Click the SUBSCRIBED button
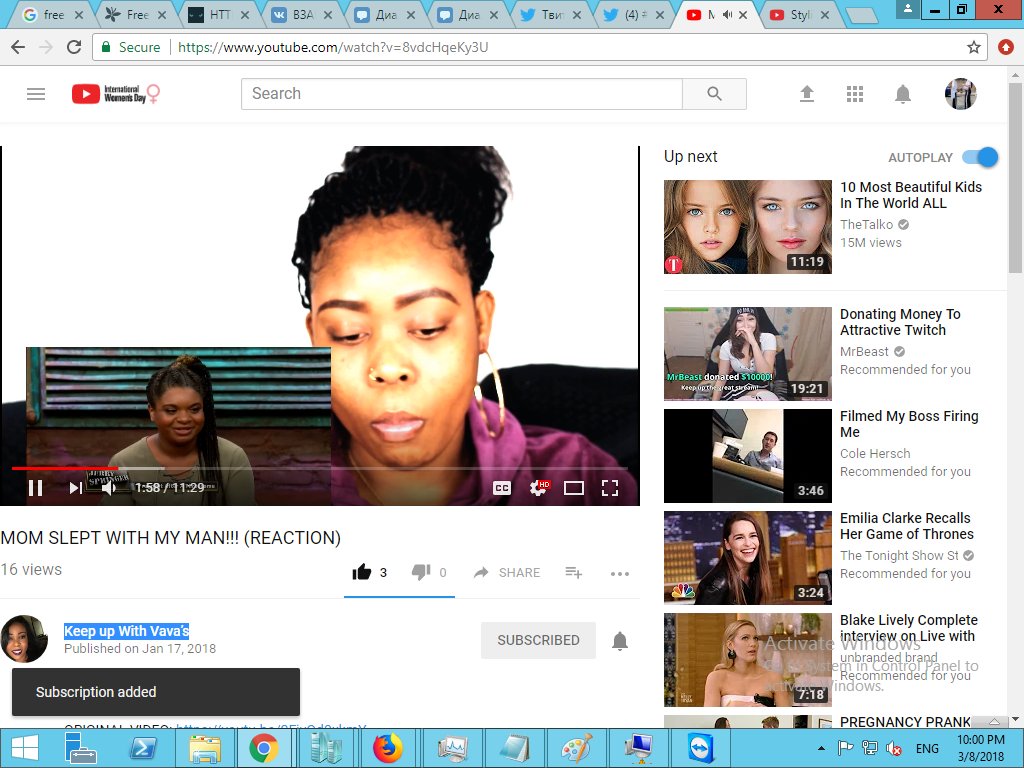The height and width of the screenshot is (768, 1024). tap(538, 640)
